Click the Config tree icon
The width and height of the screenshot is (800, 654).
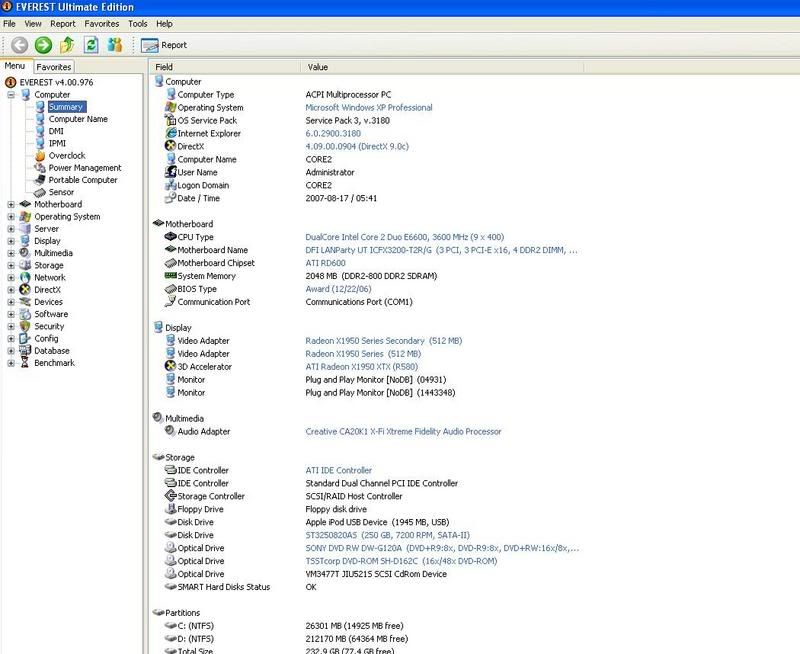tap(25, 339)
